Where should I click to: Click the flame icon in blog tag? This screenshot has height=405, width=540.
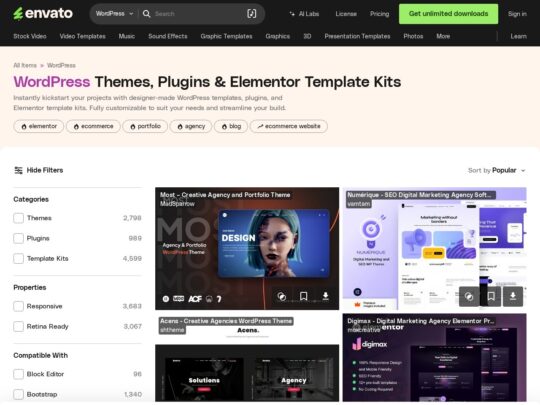224,126
